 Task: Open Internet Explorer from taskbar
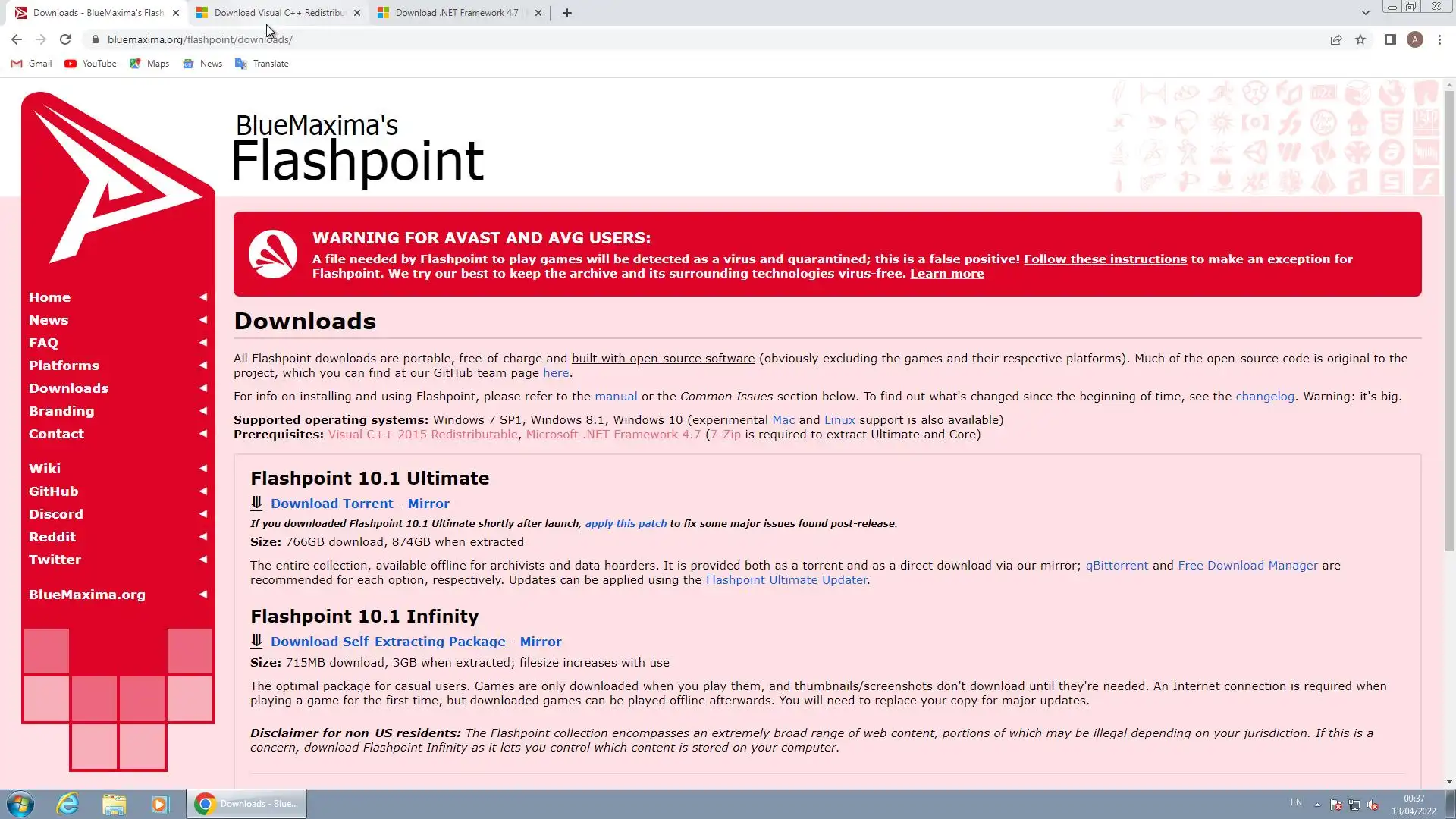[68, 804]
